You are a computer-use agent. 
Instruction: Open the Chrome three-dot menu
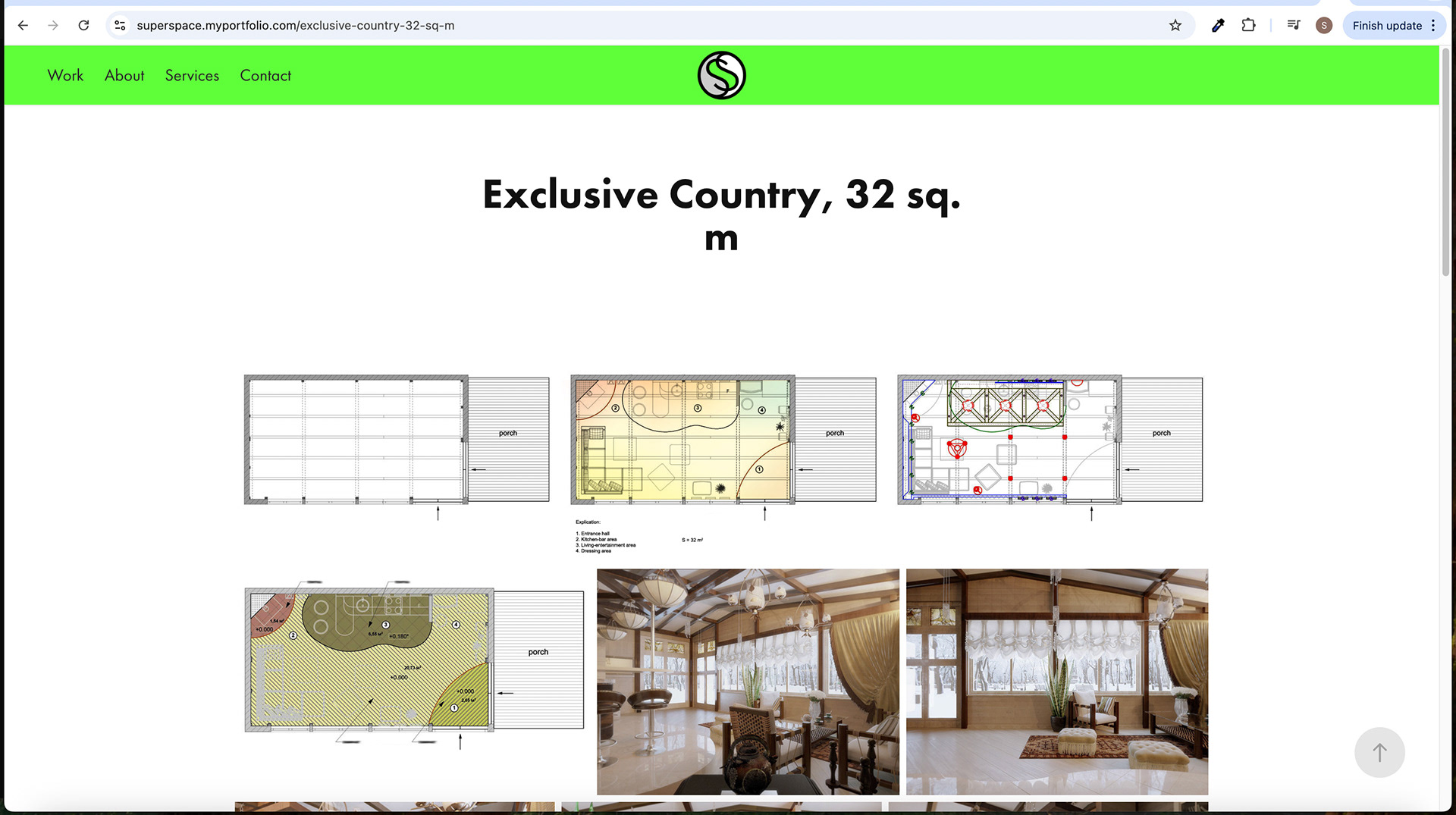pos(1433,25)
